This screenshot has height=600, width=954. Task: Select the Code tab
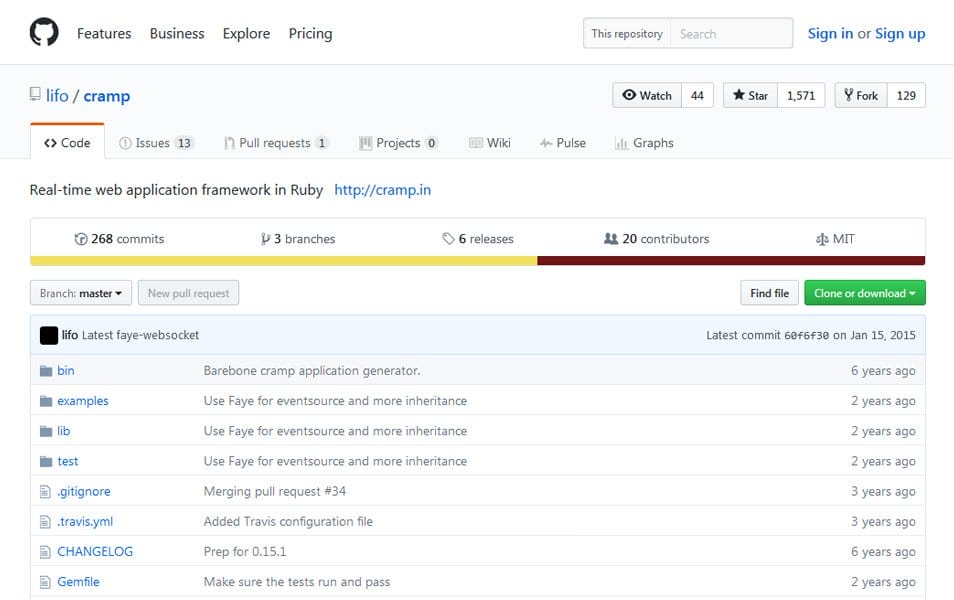tap(67, 143)
